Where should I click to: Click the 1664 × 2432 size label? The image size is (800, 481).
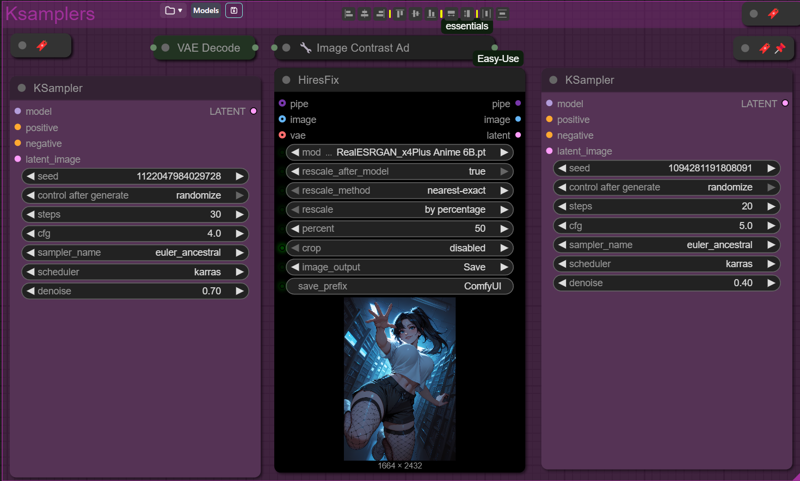[399, 466]
